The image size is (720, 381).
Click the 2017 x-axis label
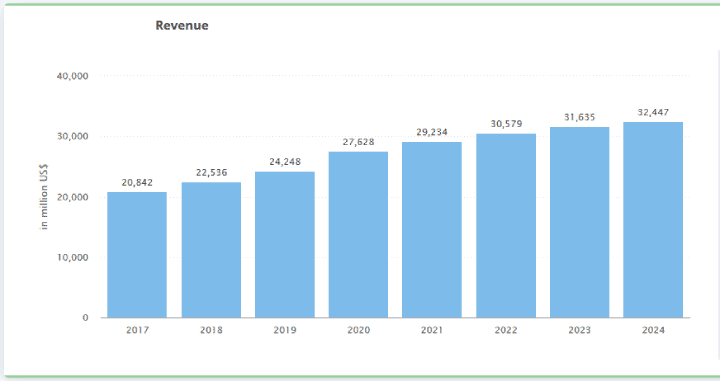point(137,330)
